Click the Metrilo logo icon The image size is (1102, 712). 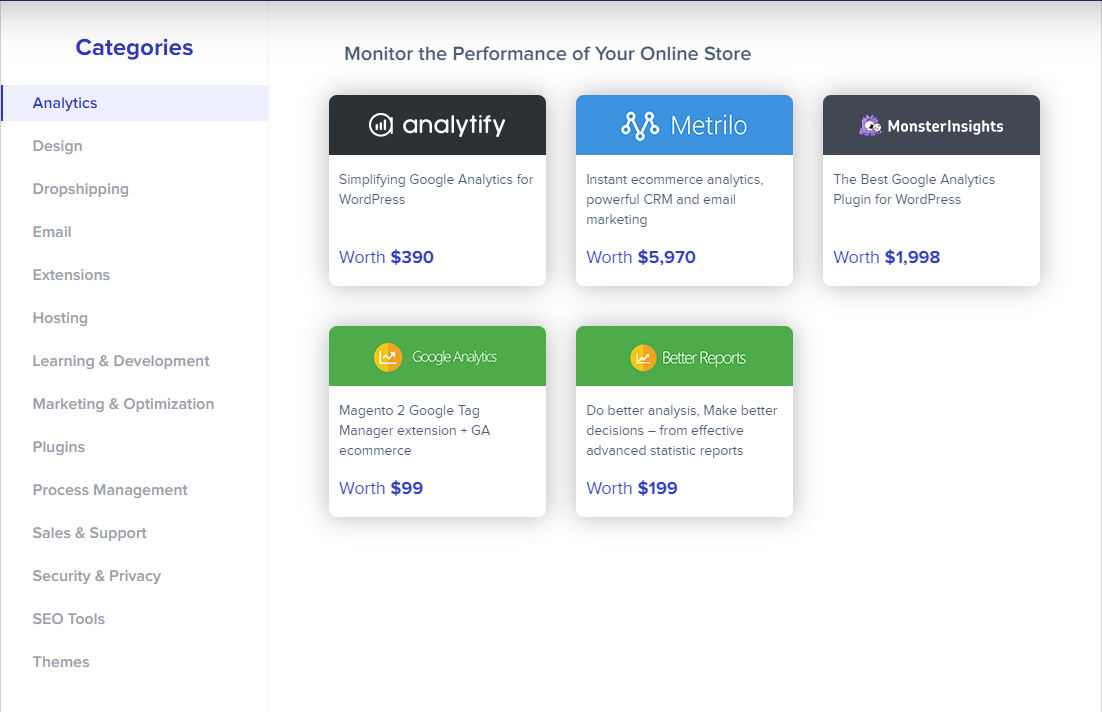[x=640, y=126]
